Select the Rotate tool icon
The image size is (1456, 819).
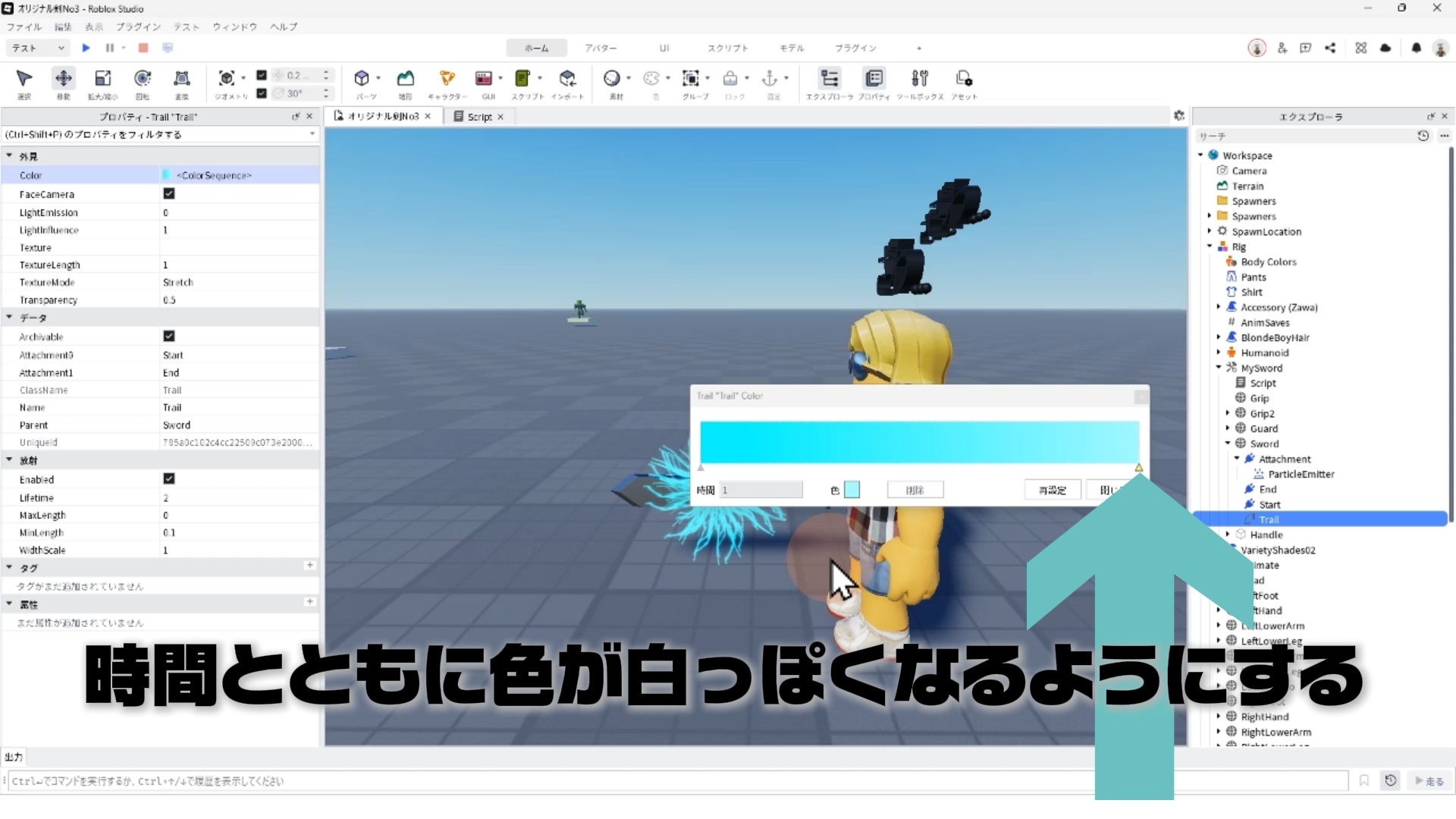[x=142, y=79]
